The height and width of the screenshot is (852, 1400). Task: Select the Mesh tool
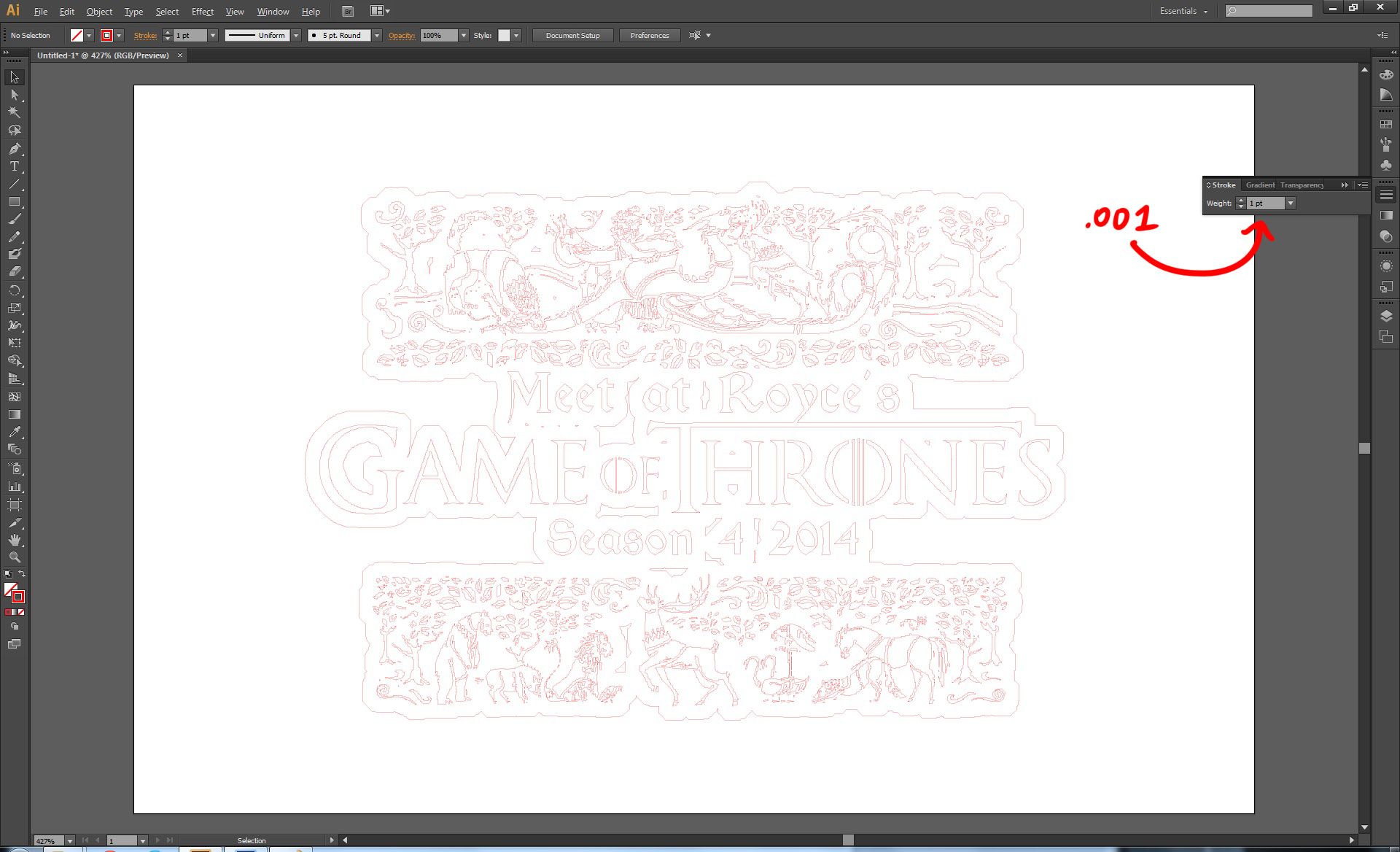coord(14,397)
